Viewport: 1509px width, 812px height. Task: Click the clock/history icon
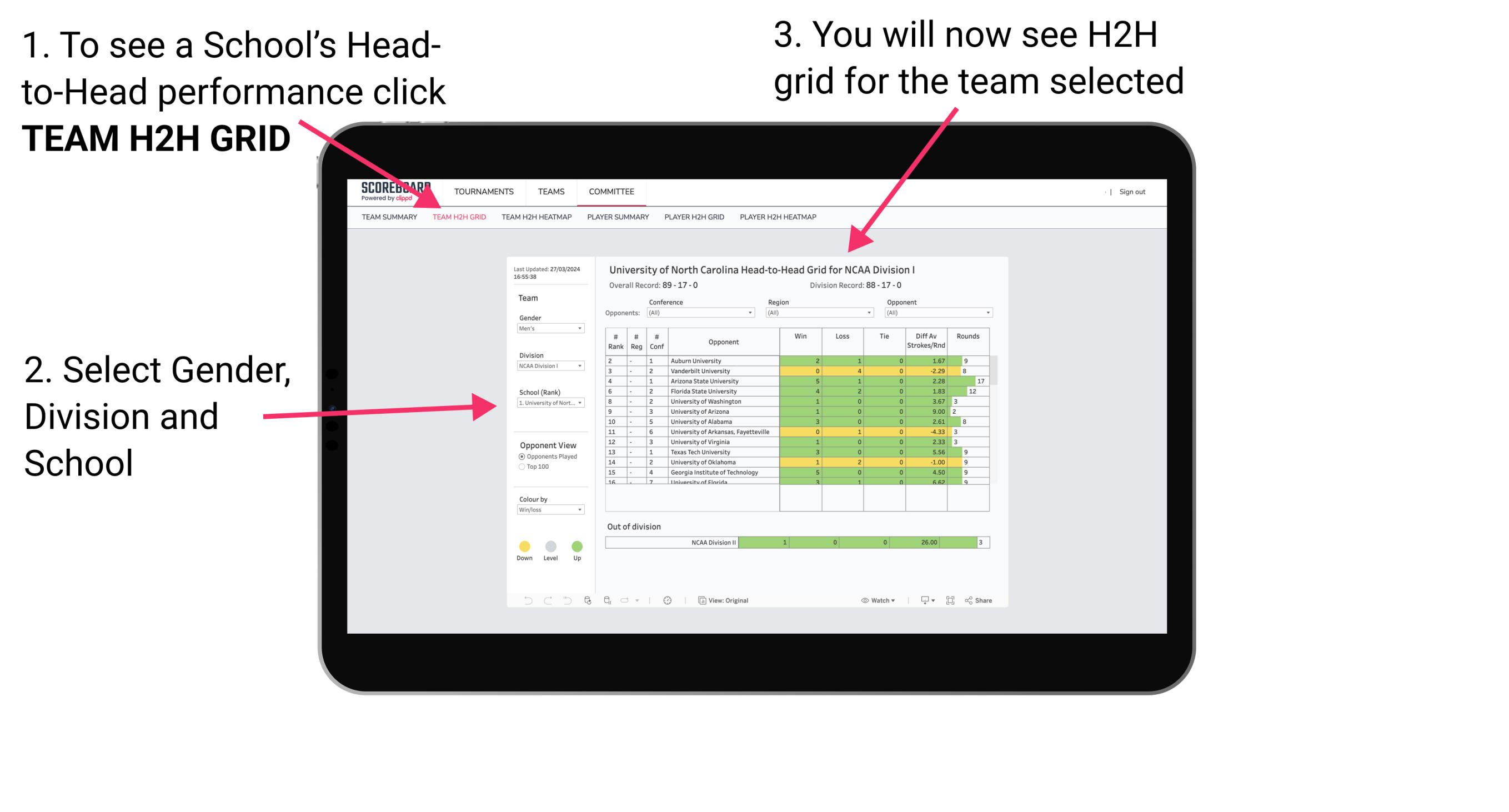tap(670, 600)
